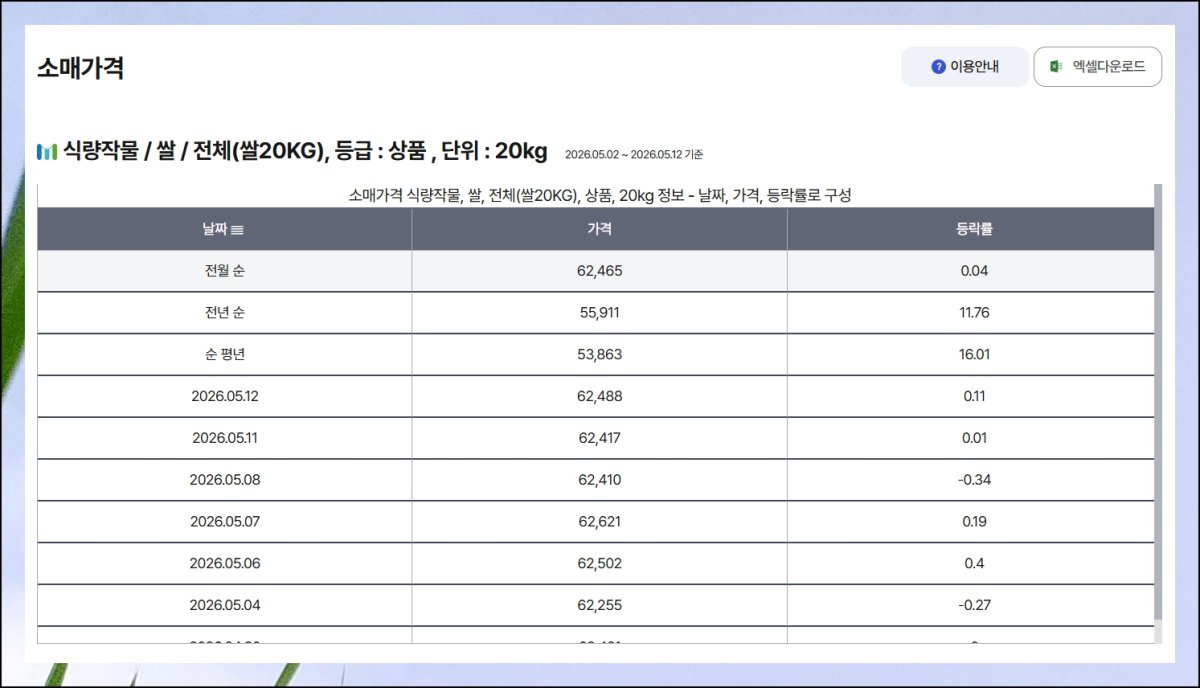Click the price value 62,621
The width and height of the screenshot is (1200, 688).
point(600,522)
